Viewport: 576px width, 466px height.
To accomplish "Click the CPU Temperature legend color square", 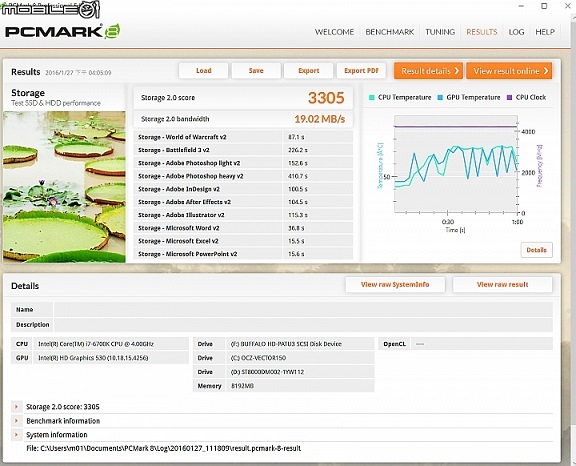I will click(x=371, y=97).
